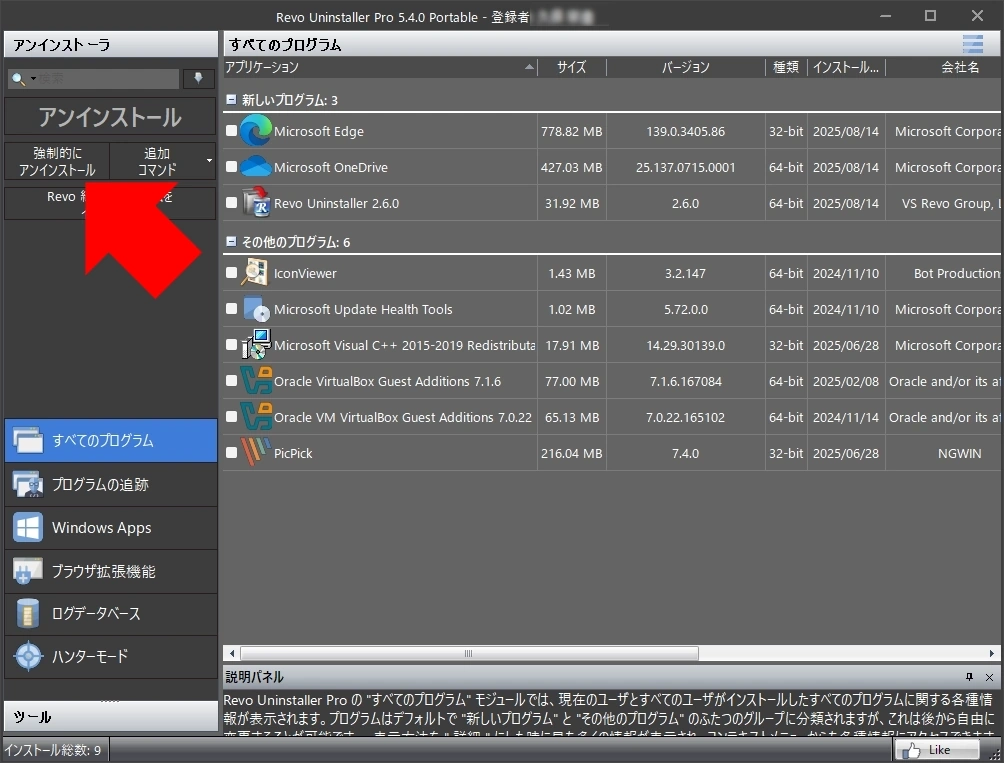1004x763 pixels.
Task: Check the IconViewer checkbox
Action: [x=232, y=273]
